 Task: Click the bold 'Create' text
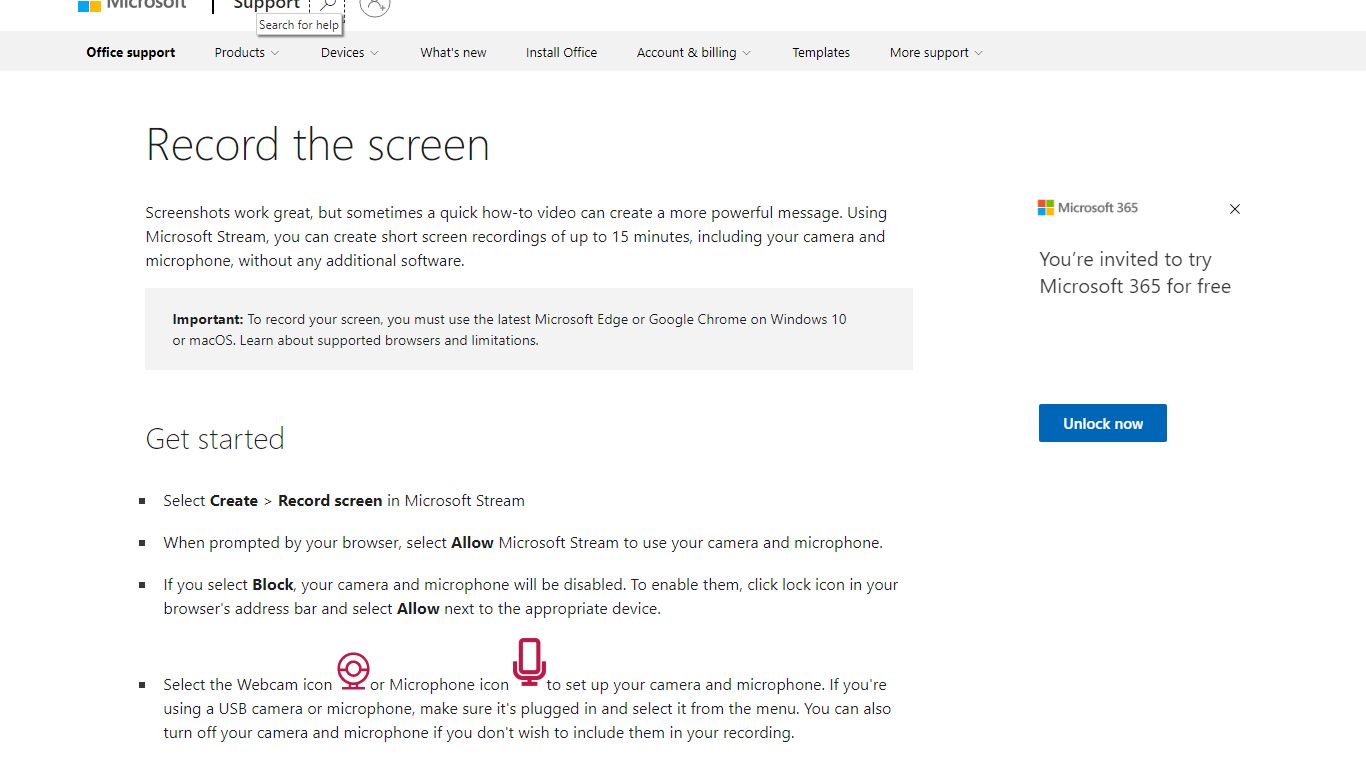click(234, 501)
